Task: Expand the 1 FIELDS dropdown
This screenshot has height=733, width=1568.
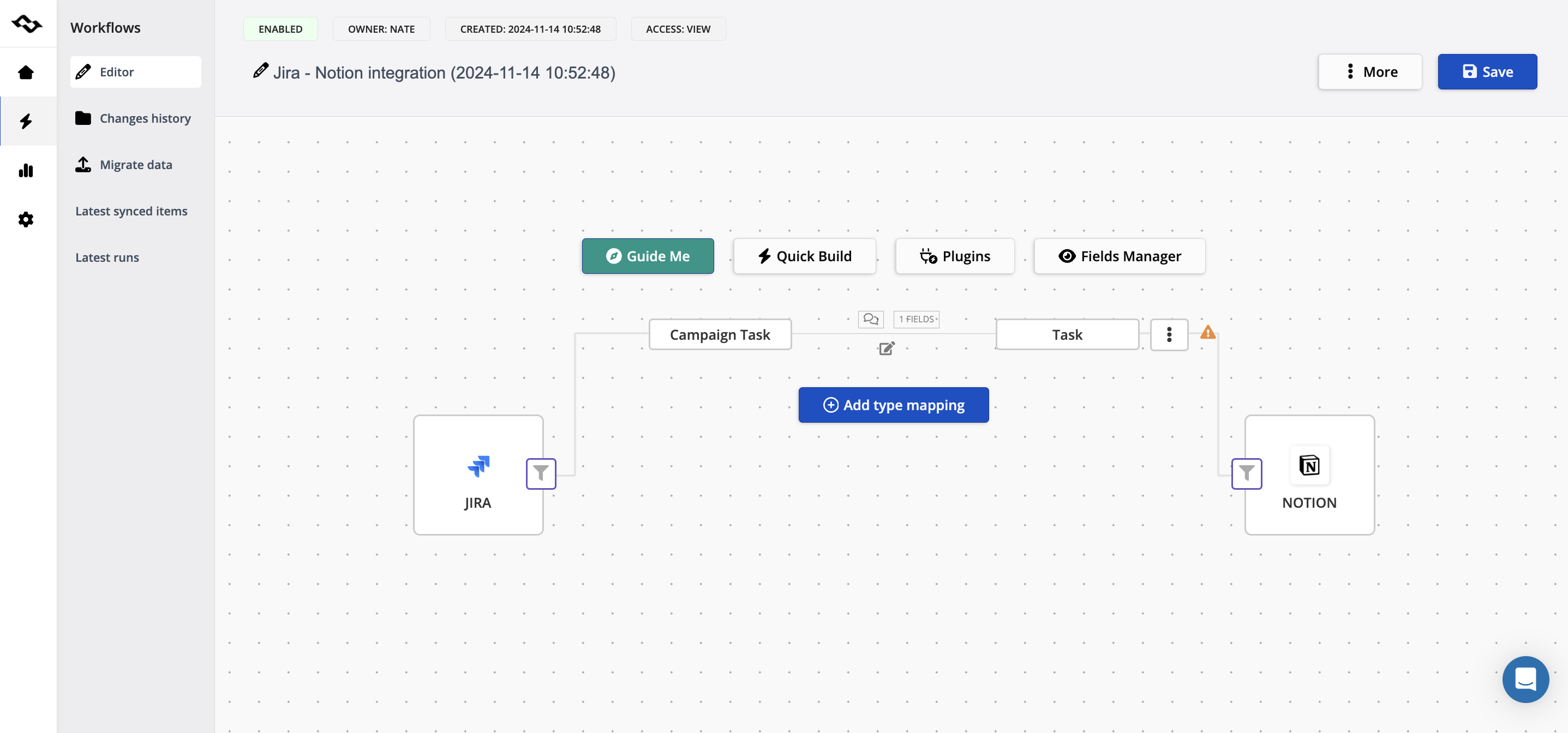Action: (916, 319)
